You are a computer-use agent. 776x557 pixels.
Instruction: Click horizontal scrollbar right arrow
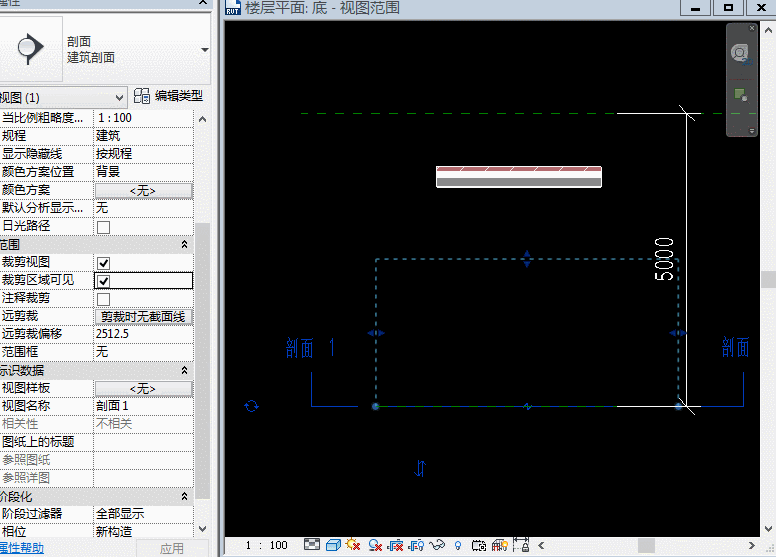pyautogui.click(x=752, y=546)
